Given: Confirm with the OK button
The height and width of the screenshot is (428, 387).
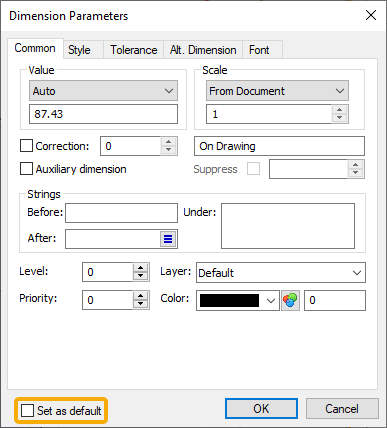Looking at the screenshot, I should [261, 409].
